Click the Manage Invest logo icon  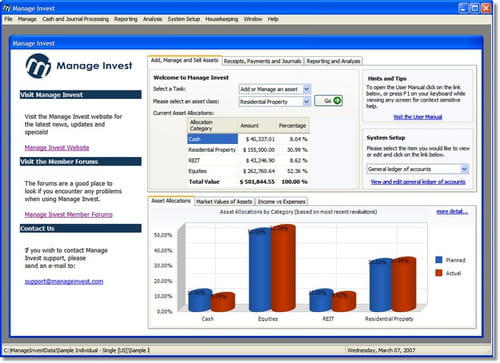point(38,66)
